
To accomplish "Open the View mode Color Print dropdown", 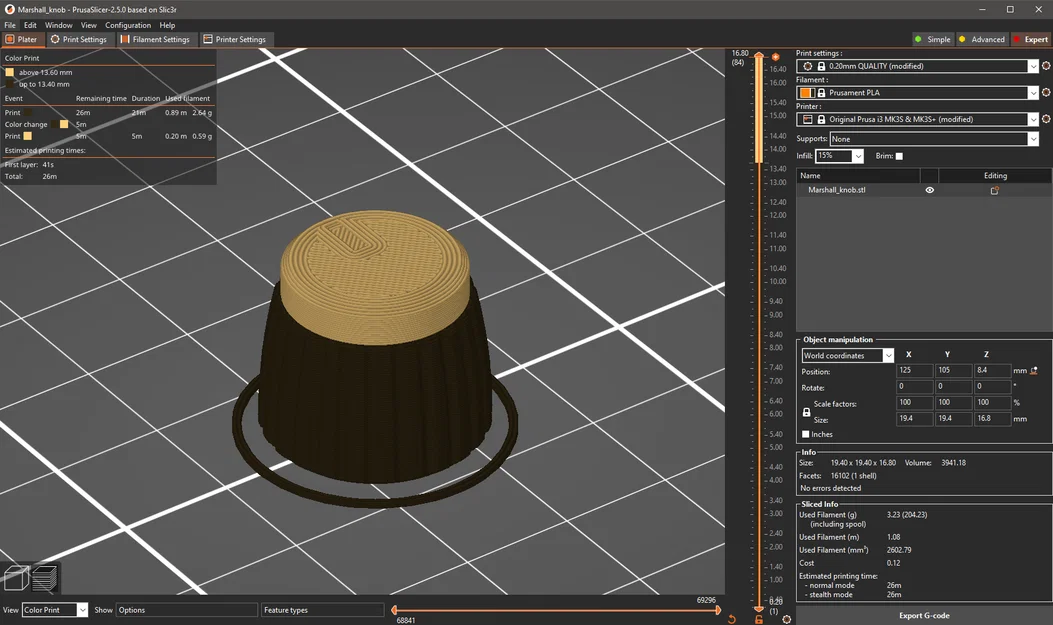I will pos(81,610).
